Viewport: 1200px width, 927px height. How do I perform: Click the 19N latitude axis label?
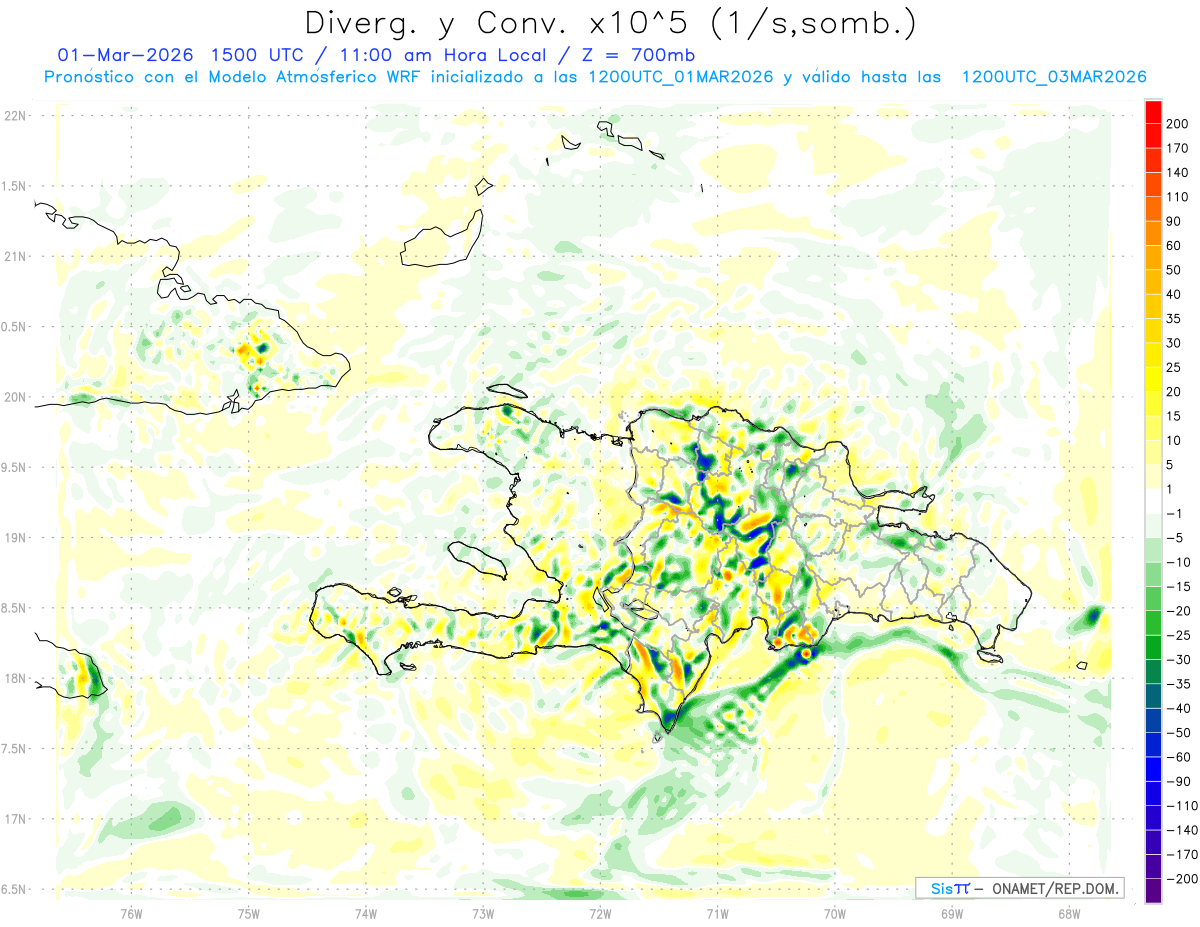pyautogui.click(x=14, y=538)
